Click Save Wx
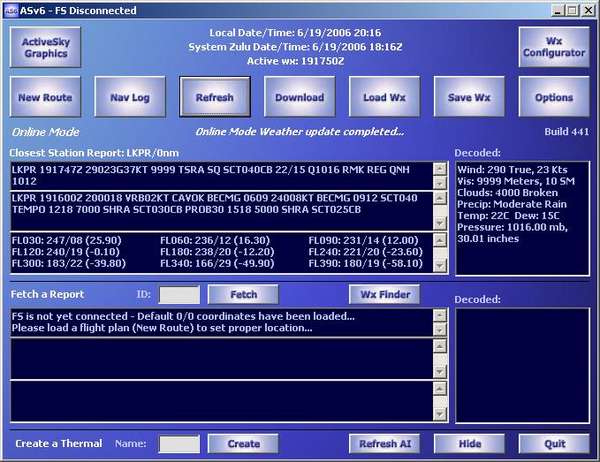This screenshot has width=600, height=462. (x=469, y=97)
